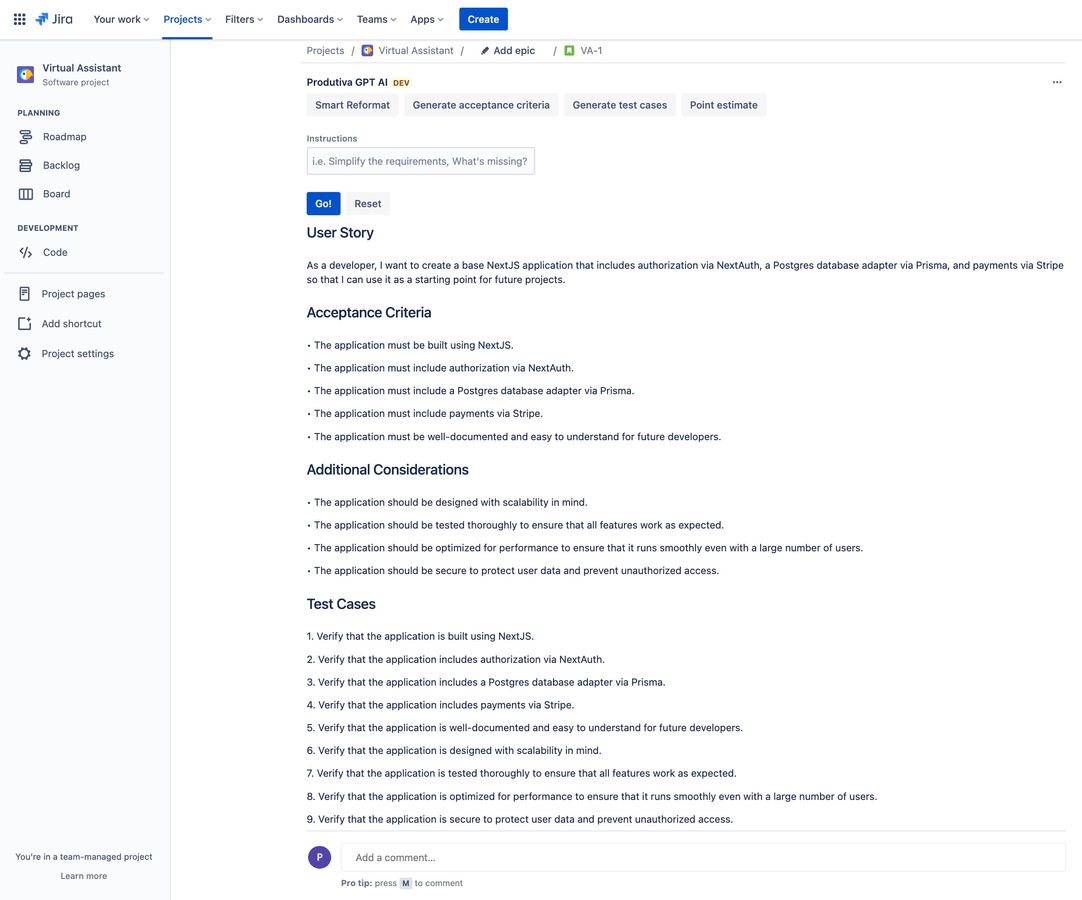Open the app switcher grid icon
Screen dimensions: 1082x900
(19, 19)
